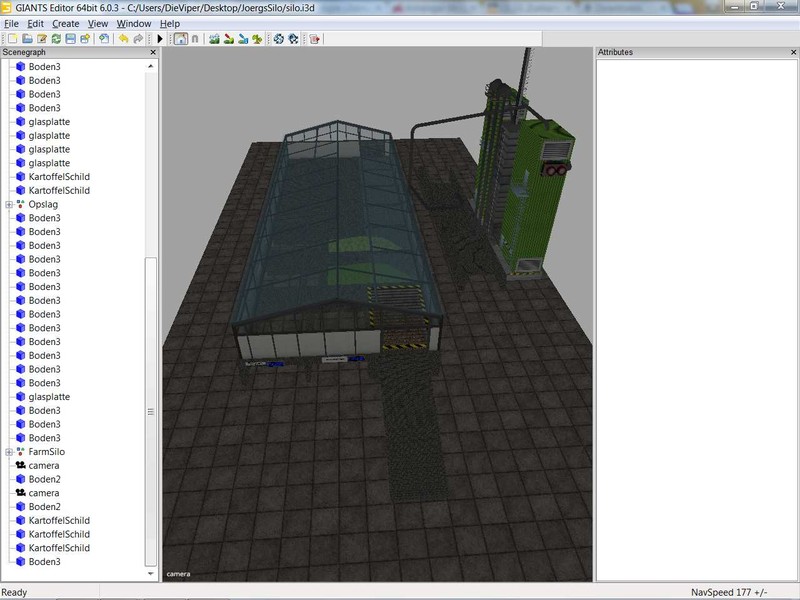Toggle the highlighted framed-view toolbar button

[180, 39]
